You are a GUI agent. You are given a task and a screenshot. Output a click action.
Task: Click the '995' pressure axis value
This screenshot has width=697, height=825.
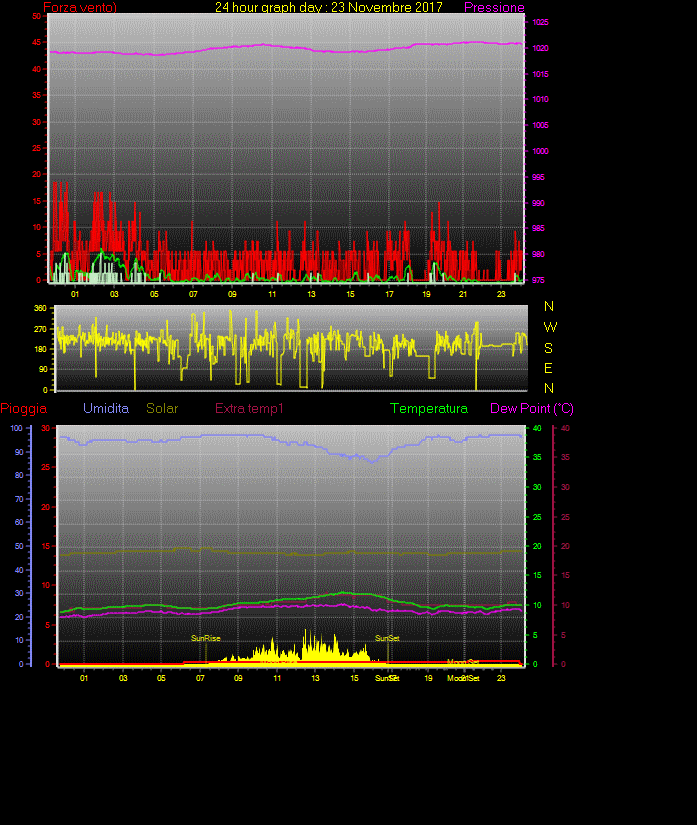tap(538, 177)
